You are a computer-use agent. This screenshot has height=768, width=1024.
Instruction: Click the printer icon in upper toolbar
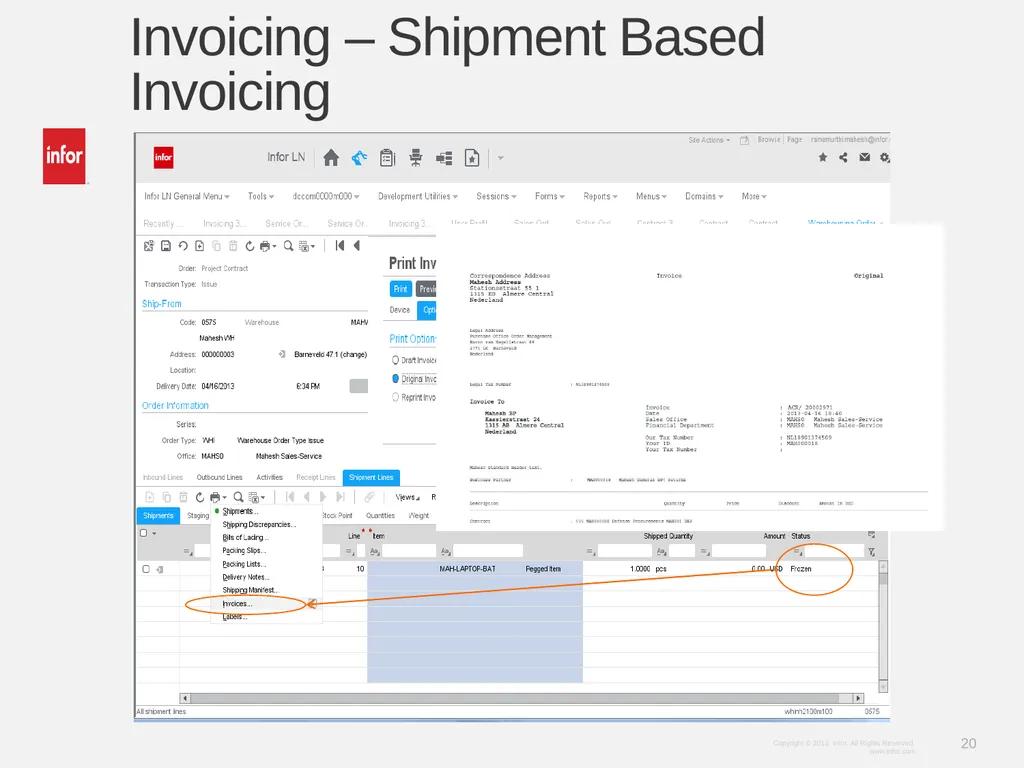[265, 246]
